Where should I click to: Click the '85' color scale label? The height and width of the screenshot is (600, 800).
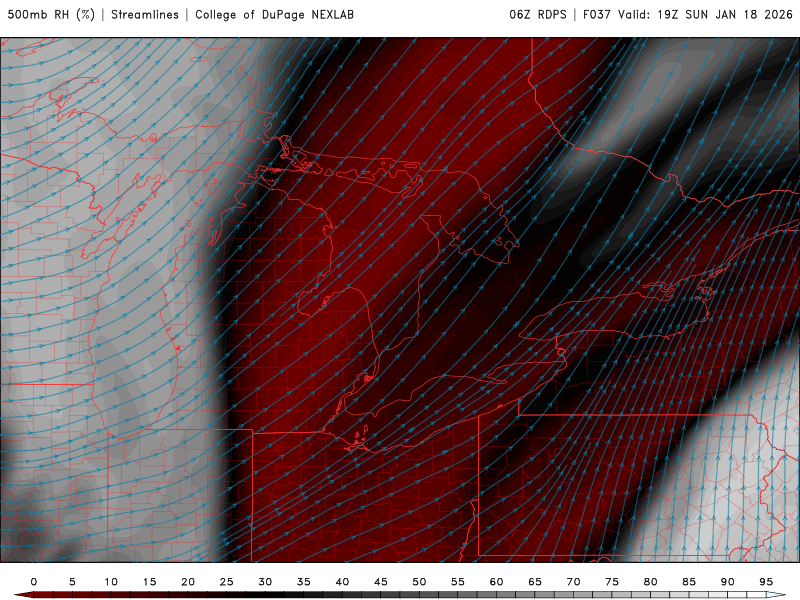point(689,582)
